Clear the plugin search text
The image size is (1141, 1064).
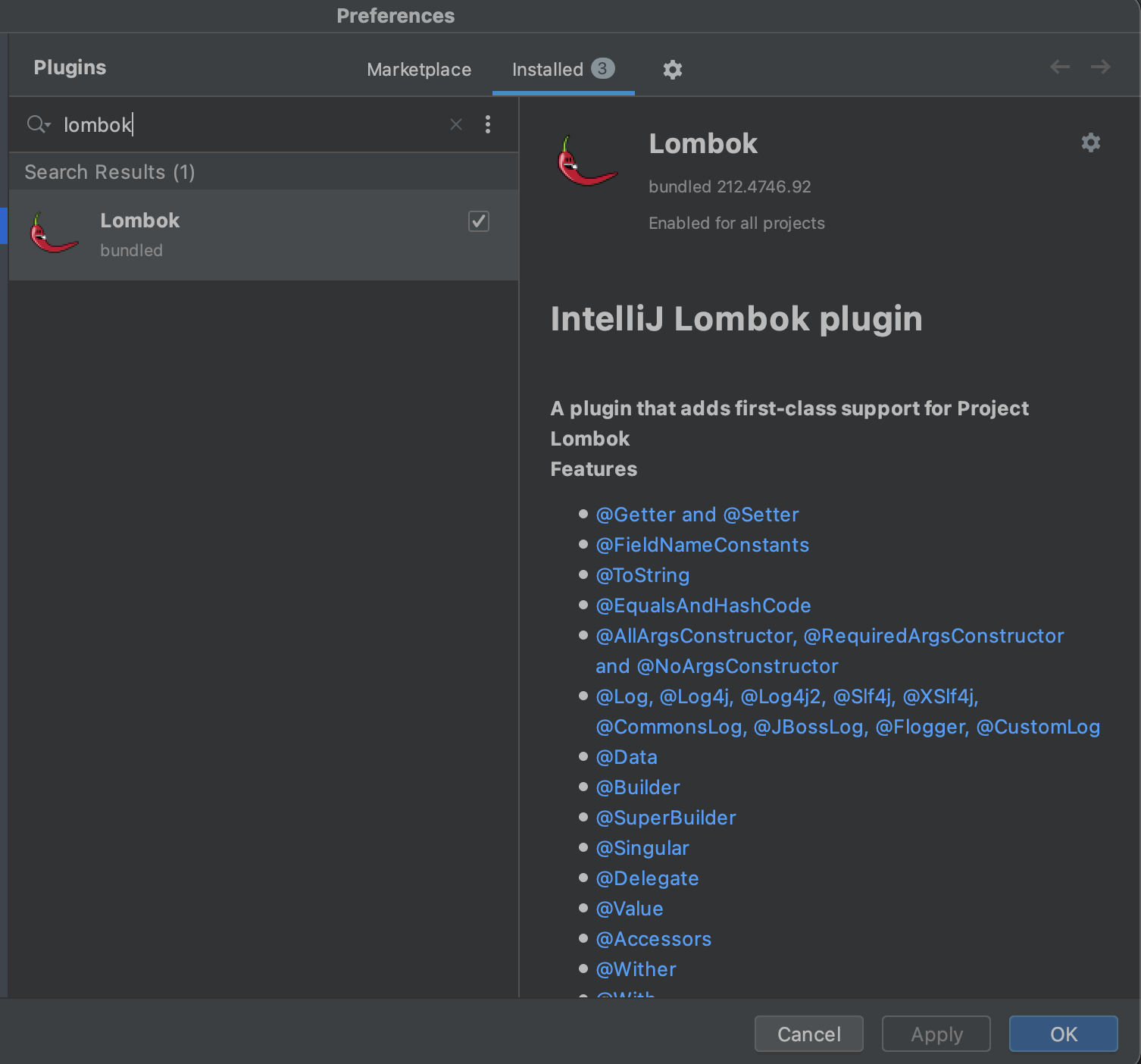[456, 124]
